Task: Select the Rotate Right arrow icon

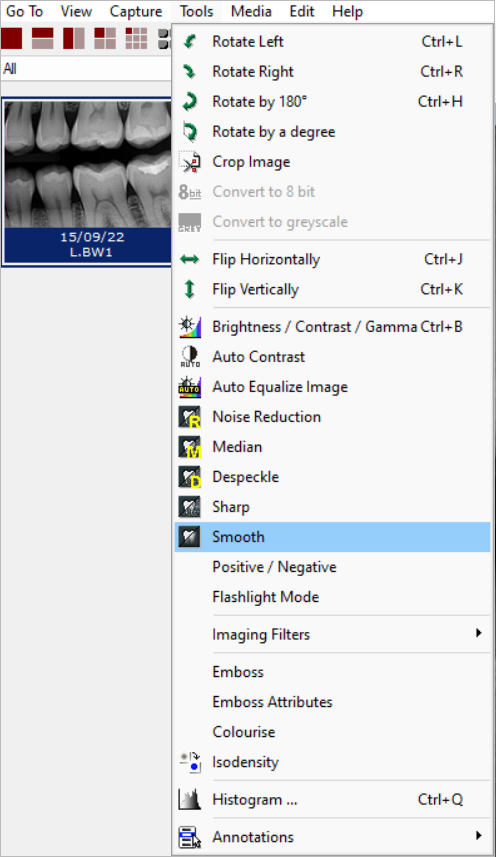Action: click(x=190, y=72)
